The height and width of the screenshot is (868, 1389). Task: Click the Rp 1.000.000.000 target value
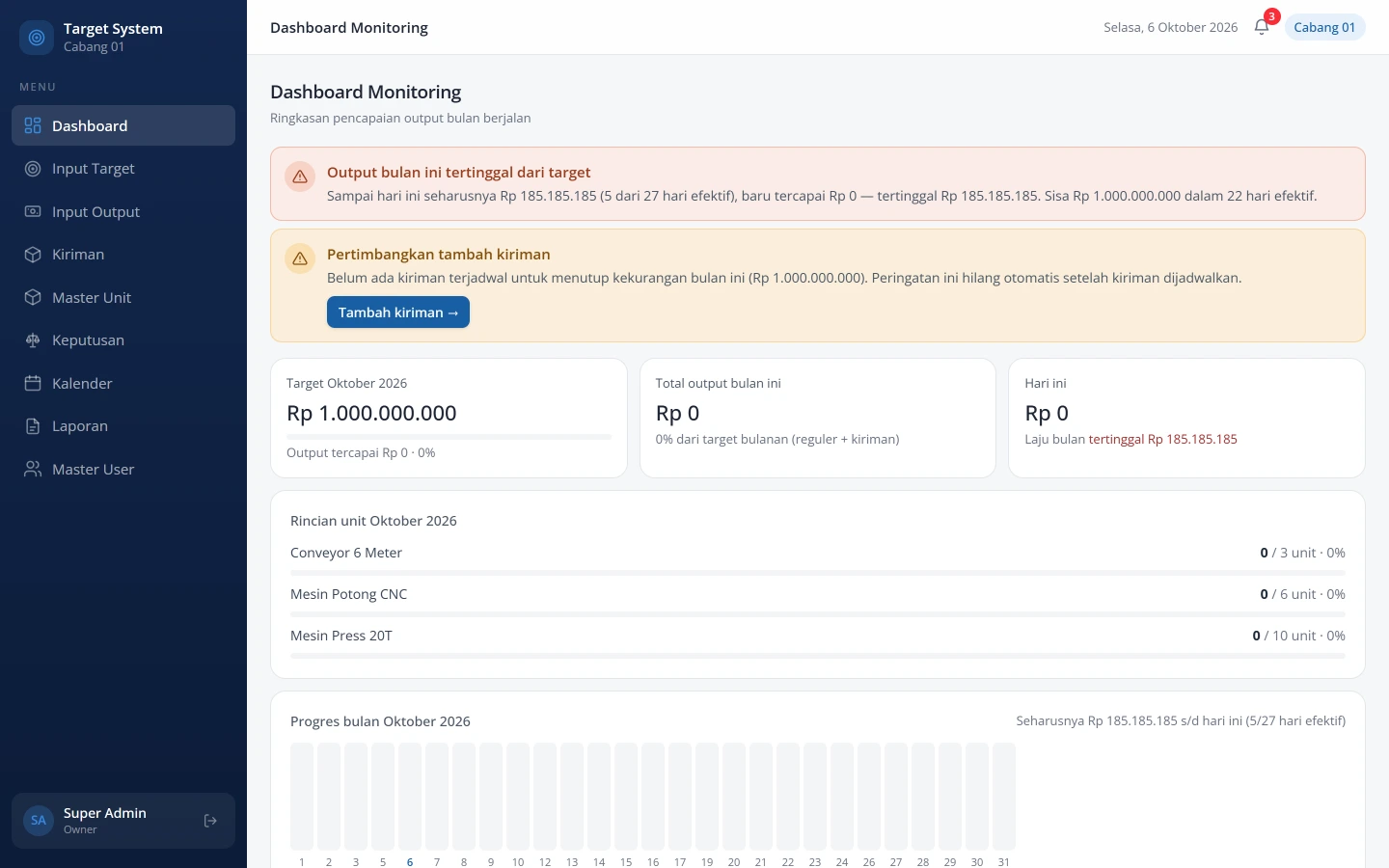(371, 413)
